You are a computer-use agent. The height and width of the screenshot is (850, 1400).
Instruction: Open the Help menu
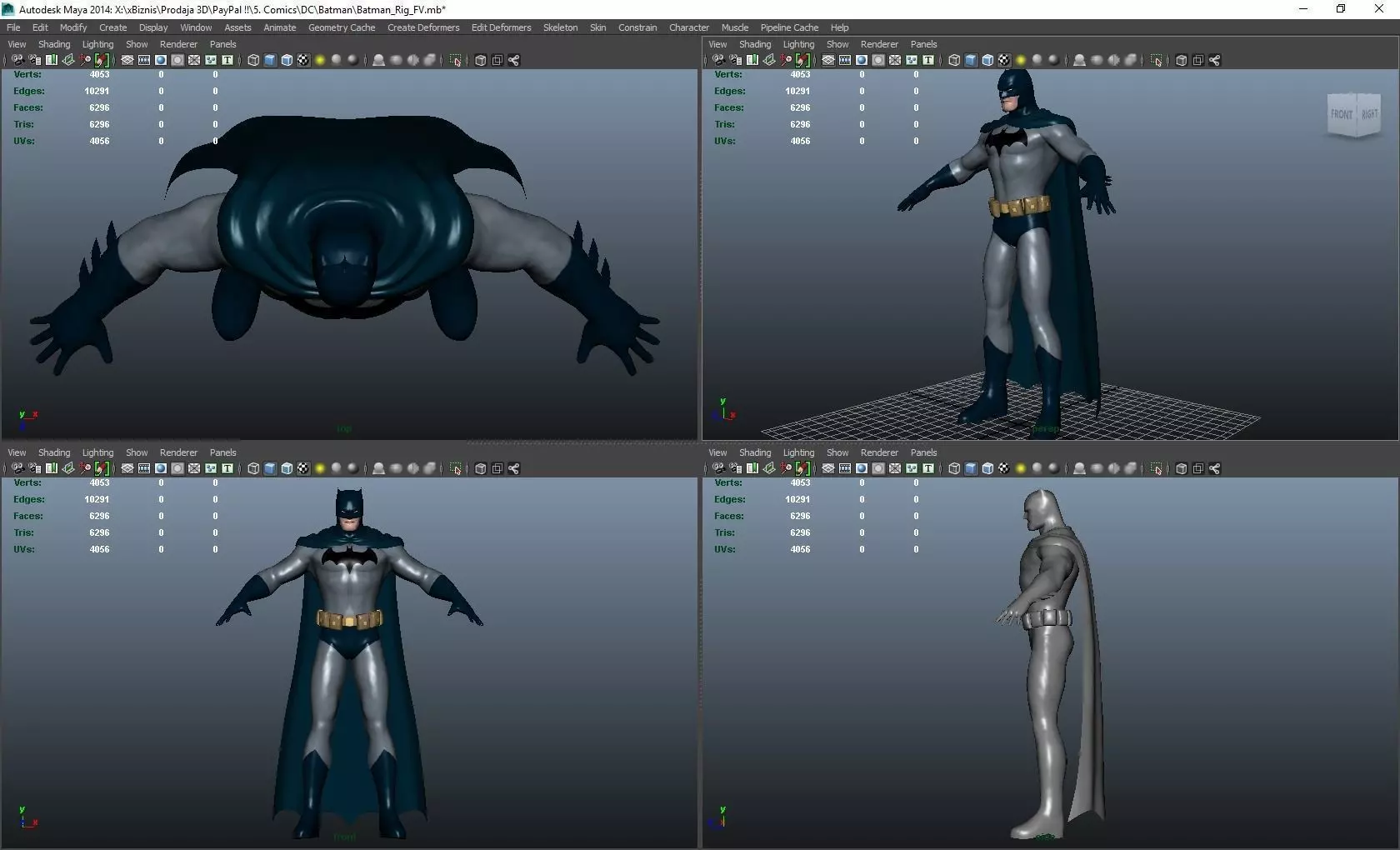point(839,27)
